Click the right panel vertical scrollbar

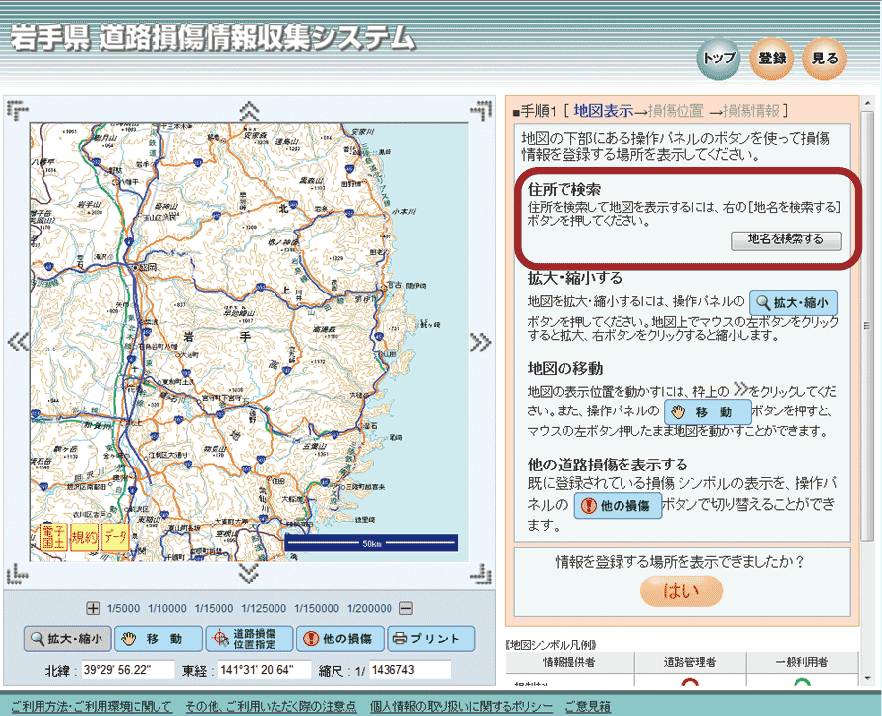pos(867,326)
